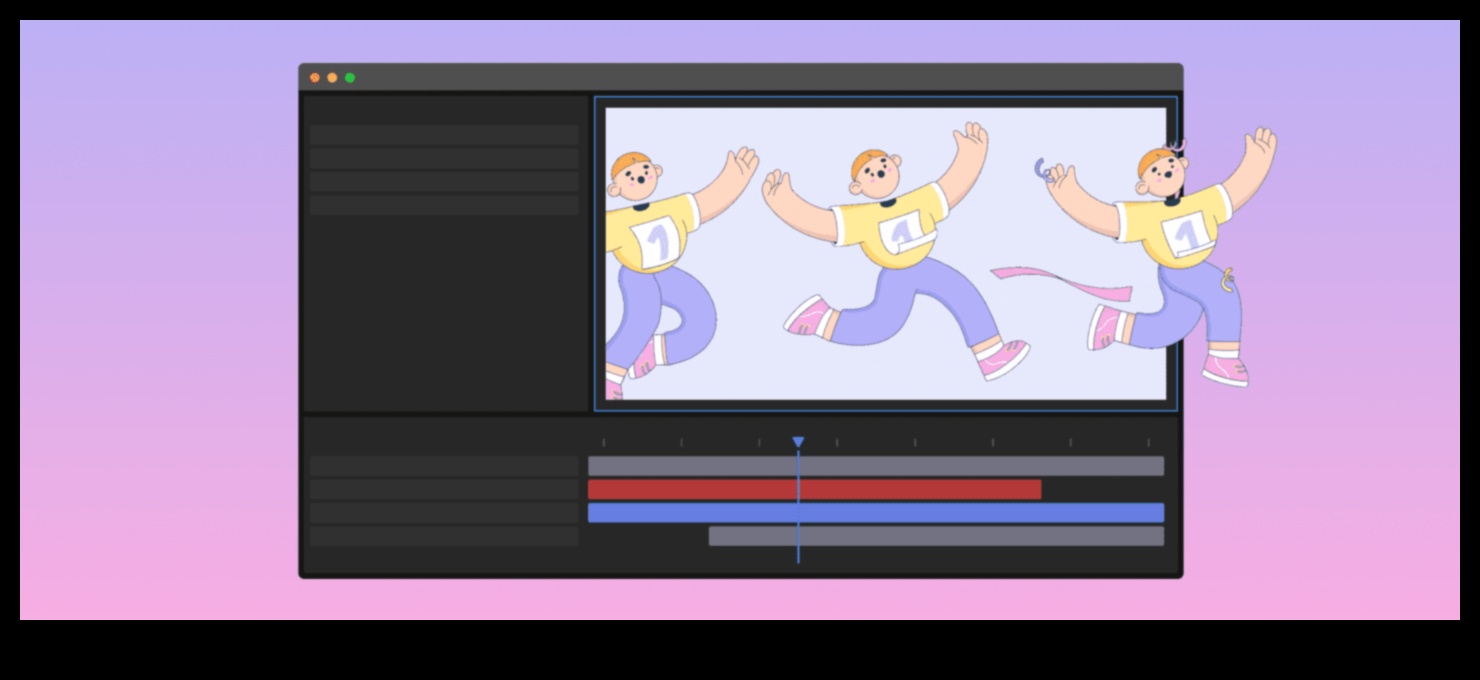The image size is (1480, 680).
Task: Toggle the yellow minimize traffic-light button
Action: tap(332, 76)
